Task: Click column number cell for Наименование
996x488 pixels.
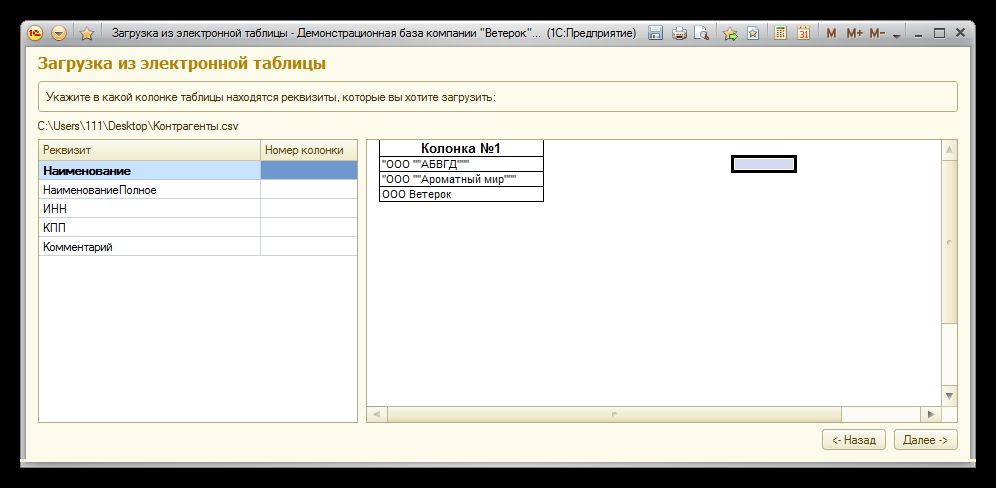Action: click(x=308, y=171)
